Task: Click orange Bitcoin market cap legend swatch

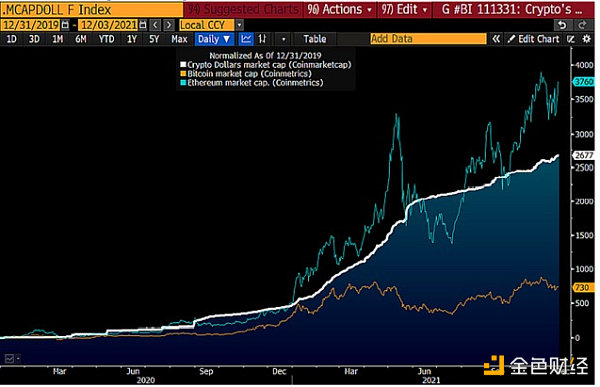Action: pos(183,73)
